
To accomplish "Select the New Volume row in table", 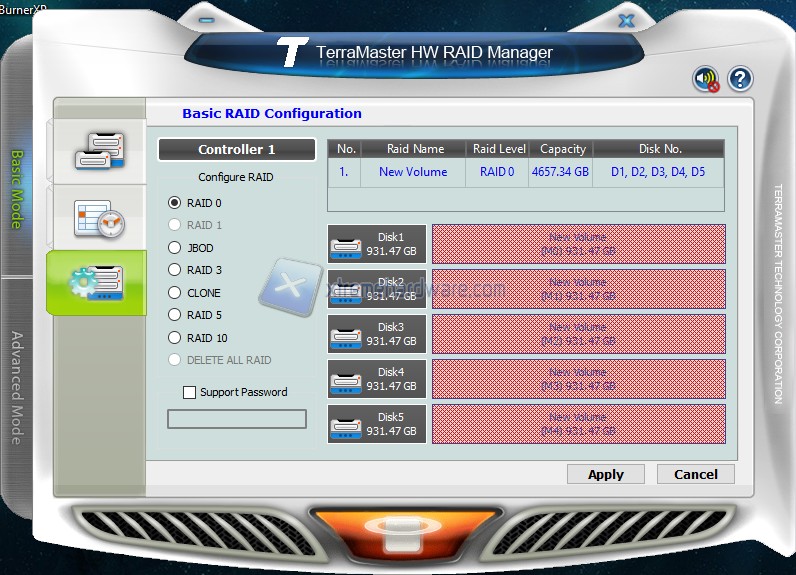I will 525,172.
